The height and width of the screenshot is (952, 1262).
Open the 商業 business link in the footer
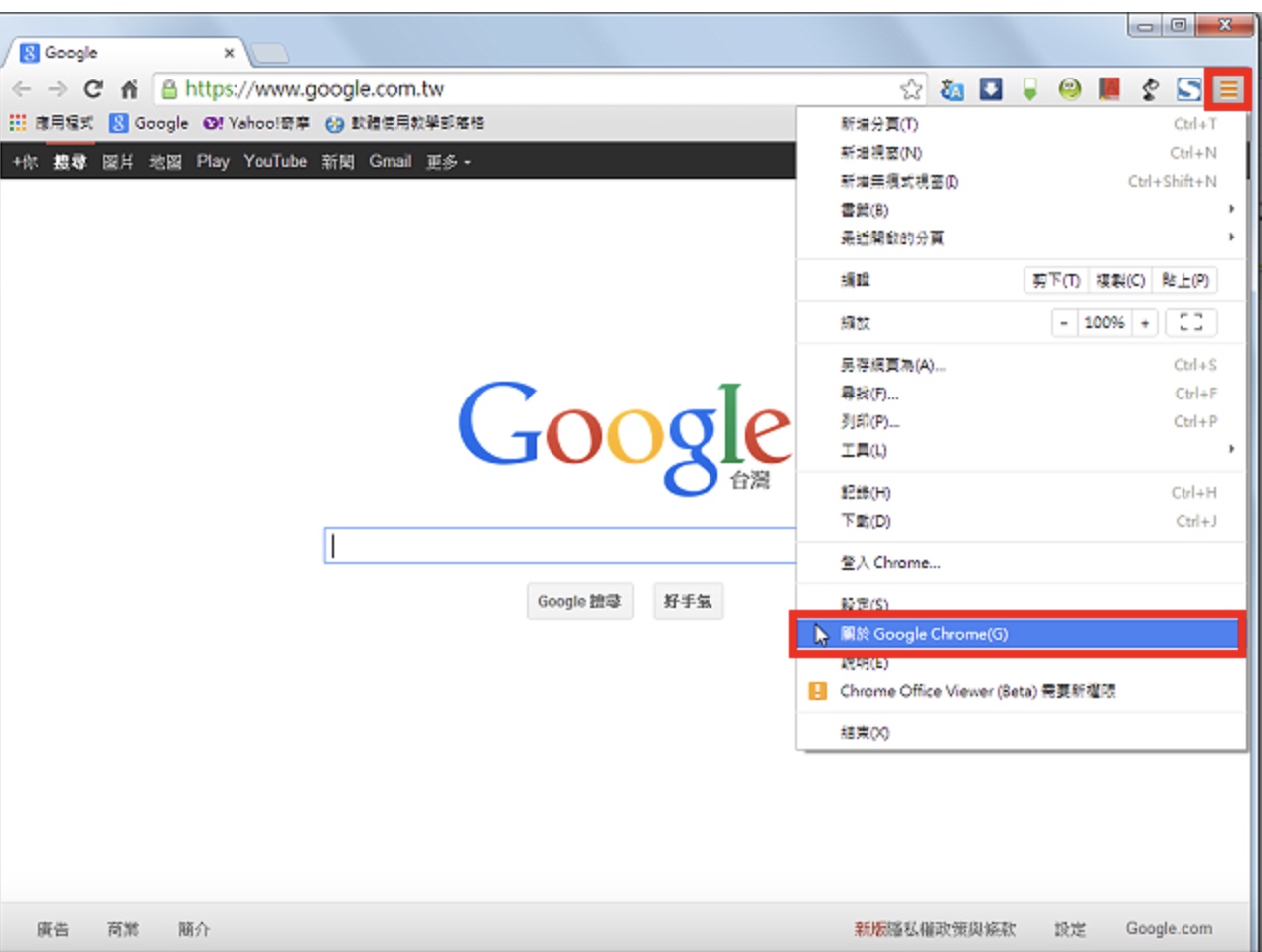pos(123,929)
